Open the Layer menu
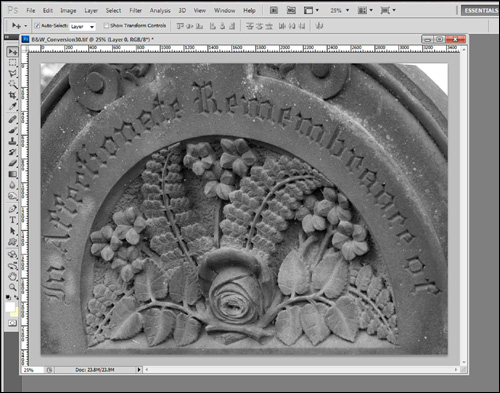The height and width of the screenshot is (393, 500). 91,11
